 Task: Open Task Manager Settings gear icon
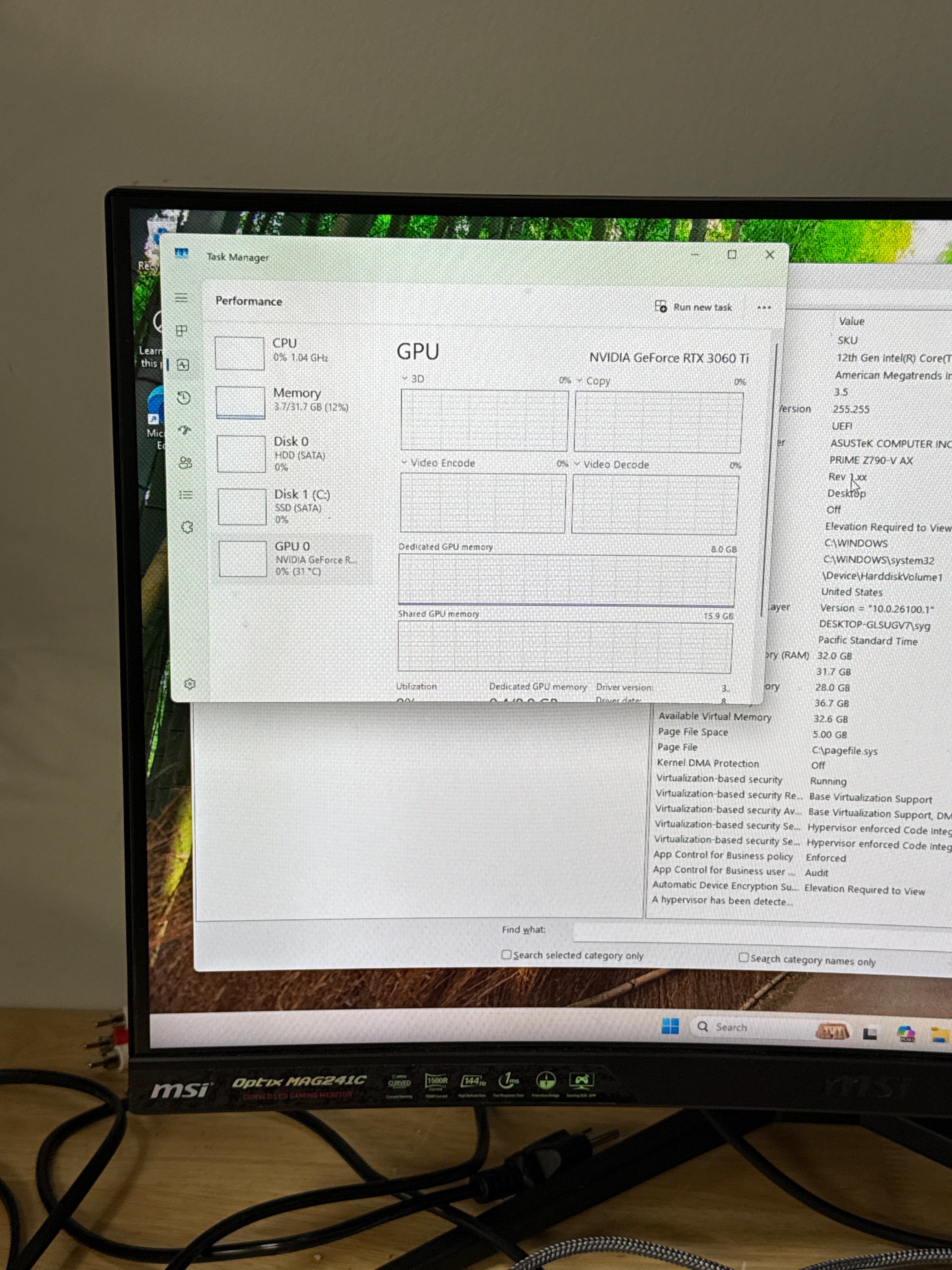pos(190,684)
